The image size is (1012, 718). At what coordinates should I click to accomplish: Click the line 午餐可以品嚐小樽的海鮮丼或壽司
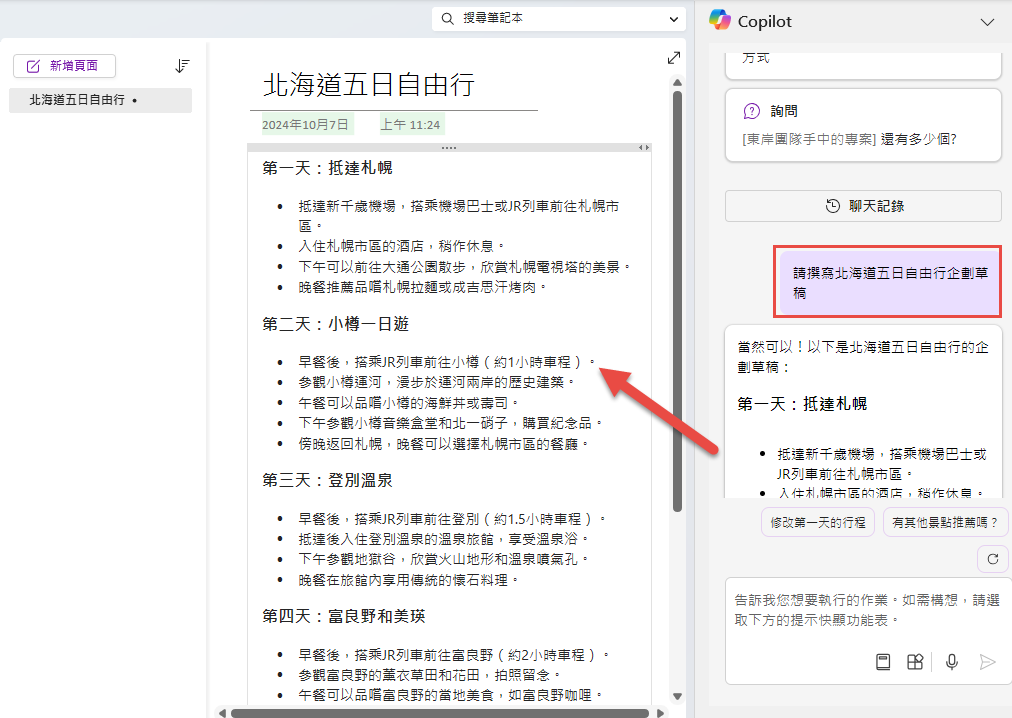coord(408,403)
